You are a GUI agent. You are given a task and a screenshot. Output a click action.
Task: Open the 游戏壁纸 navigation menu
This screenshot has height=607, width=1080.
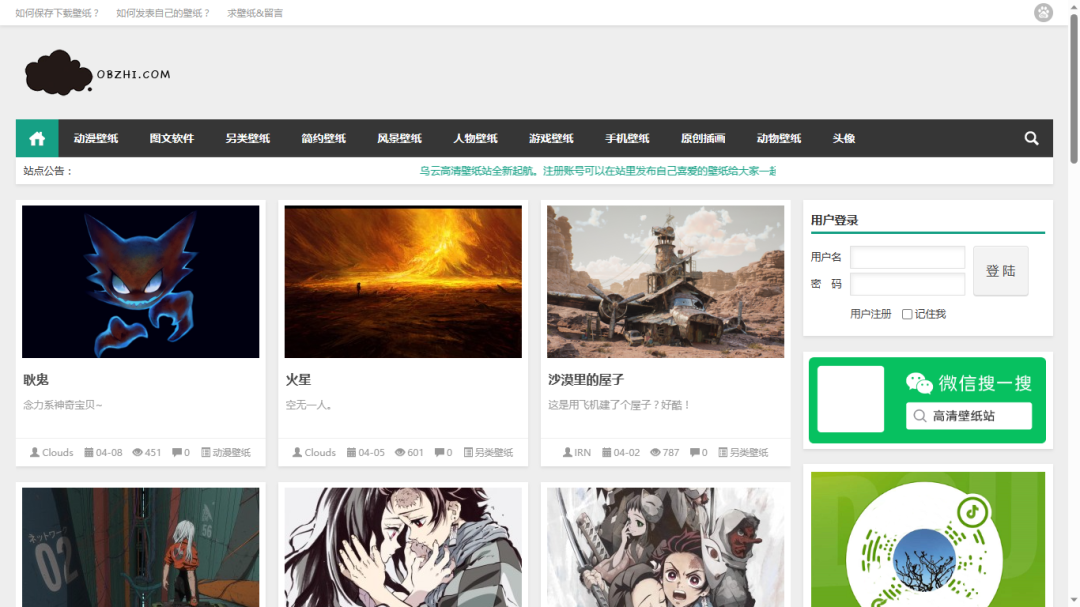[x=550, y=138]
